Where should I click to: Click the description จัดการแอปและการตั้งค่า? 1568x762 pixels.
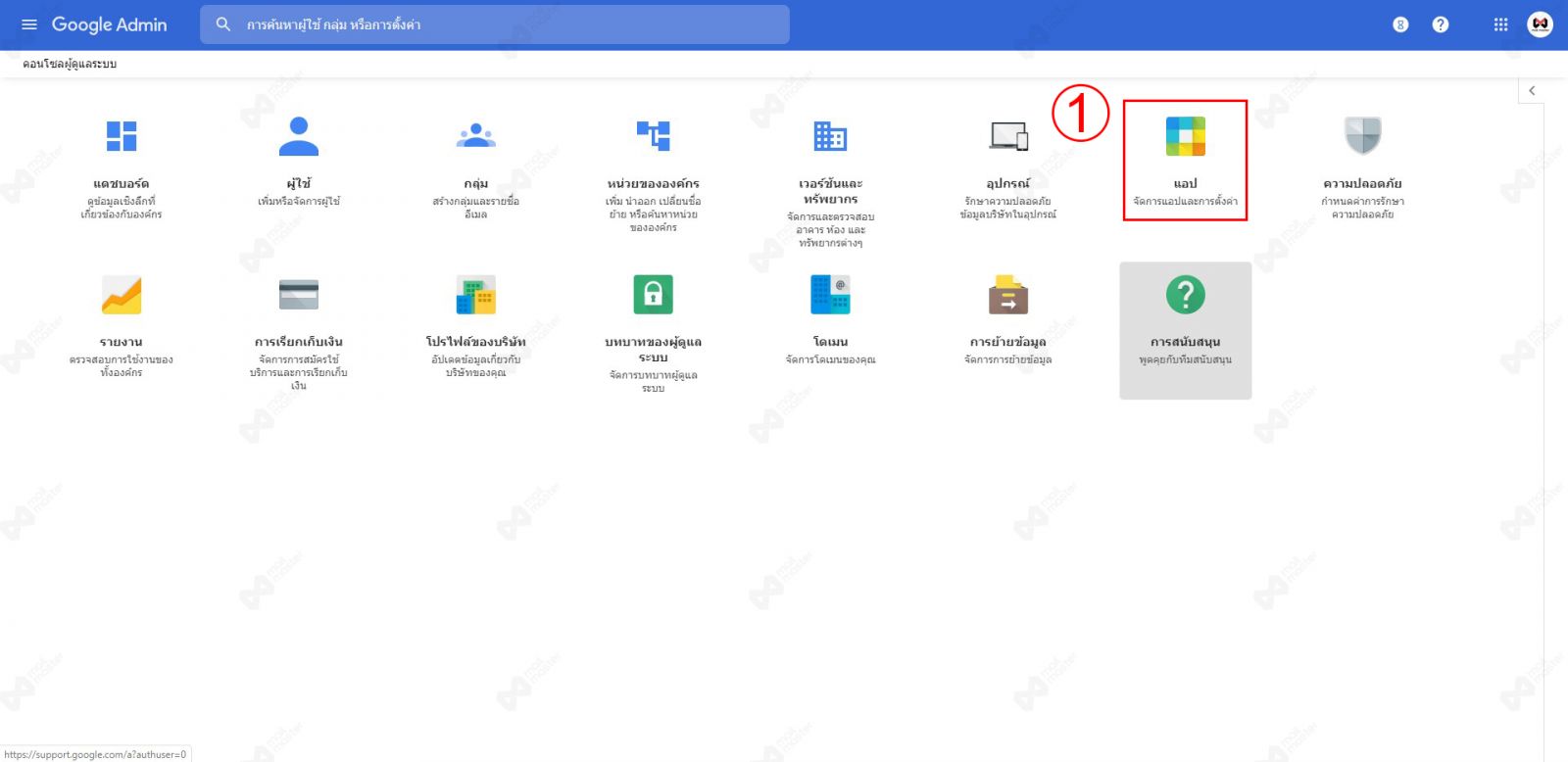1186,202
